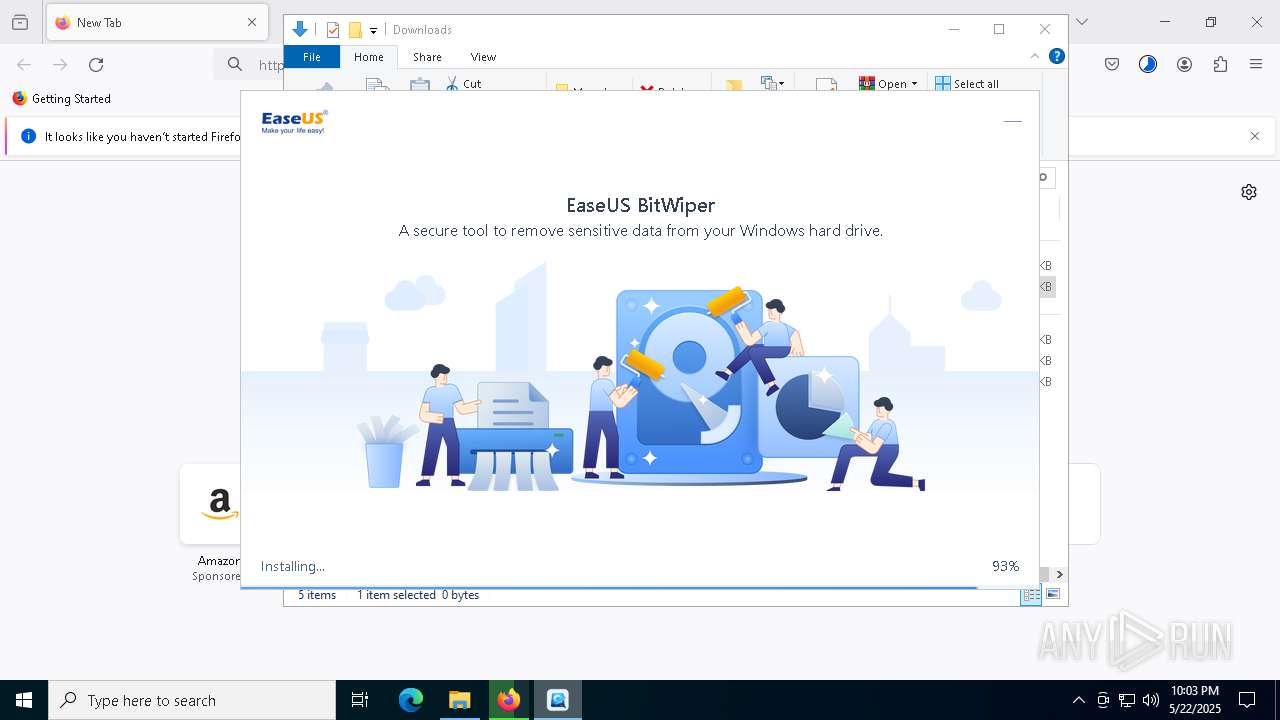Click the Cut command in Explorer ribbon
Viewport: 1280px width, 720px height.
point(464,84)
